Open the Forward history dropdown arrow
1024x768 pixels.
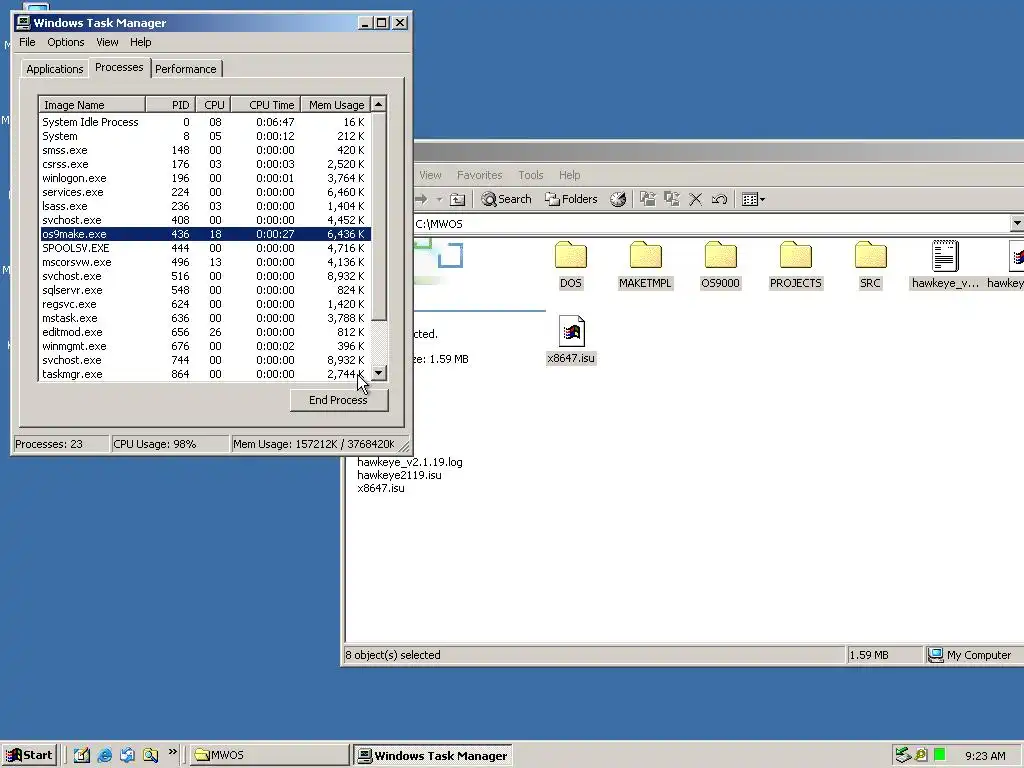[x=439, y=199]
